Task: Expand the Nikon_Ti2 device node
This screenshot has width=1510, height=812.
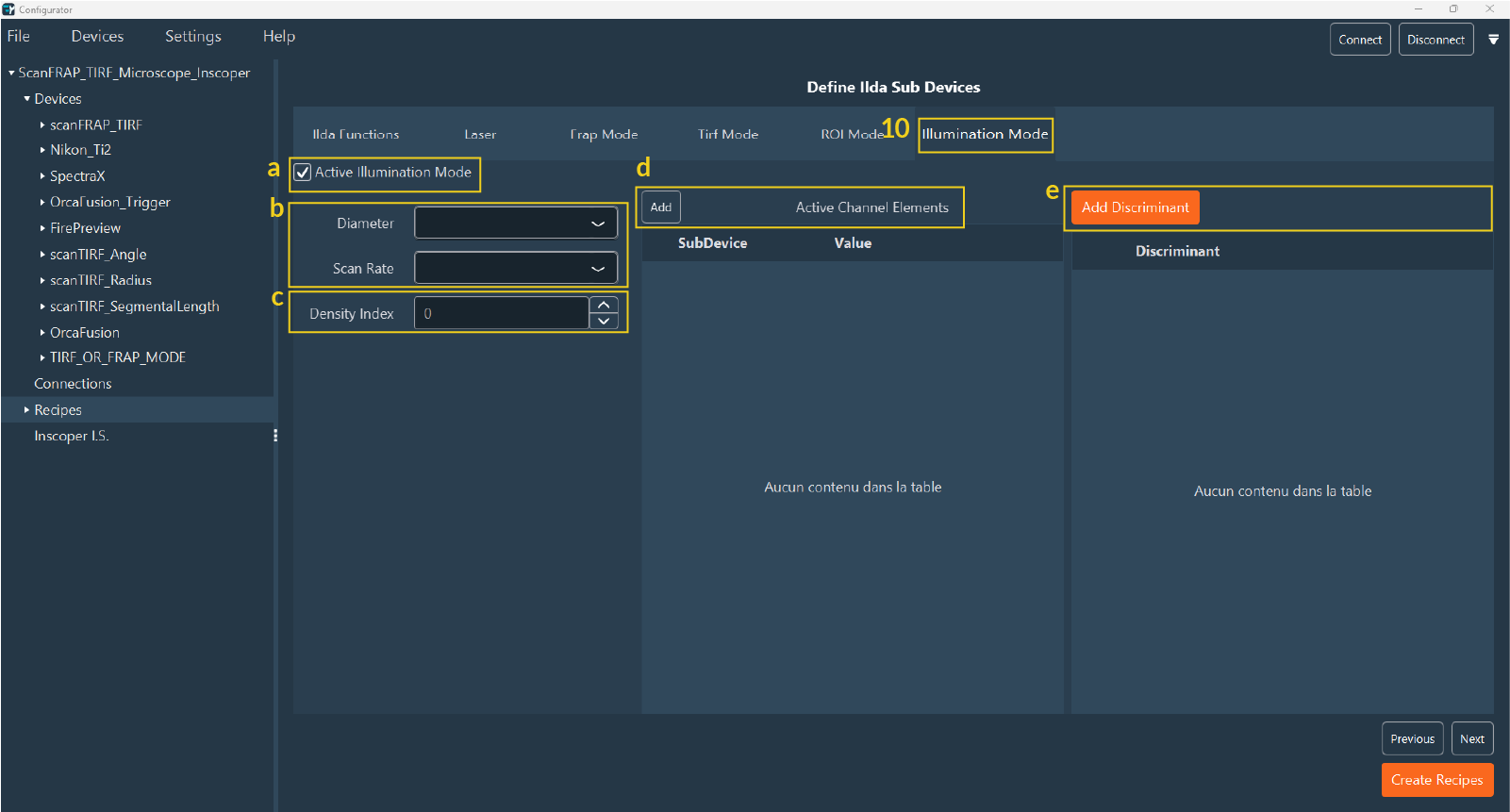Action: (x=42, y=150)
